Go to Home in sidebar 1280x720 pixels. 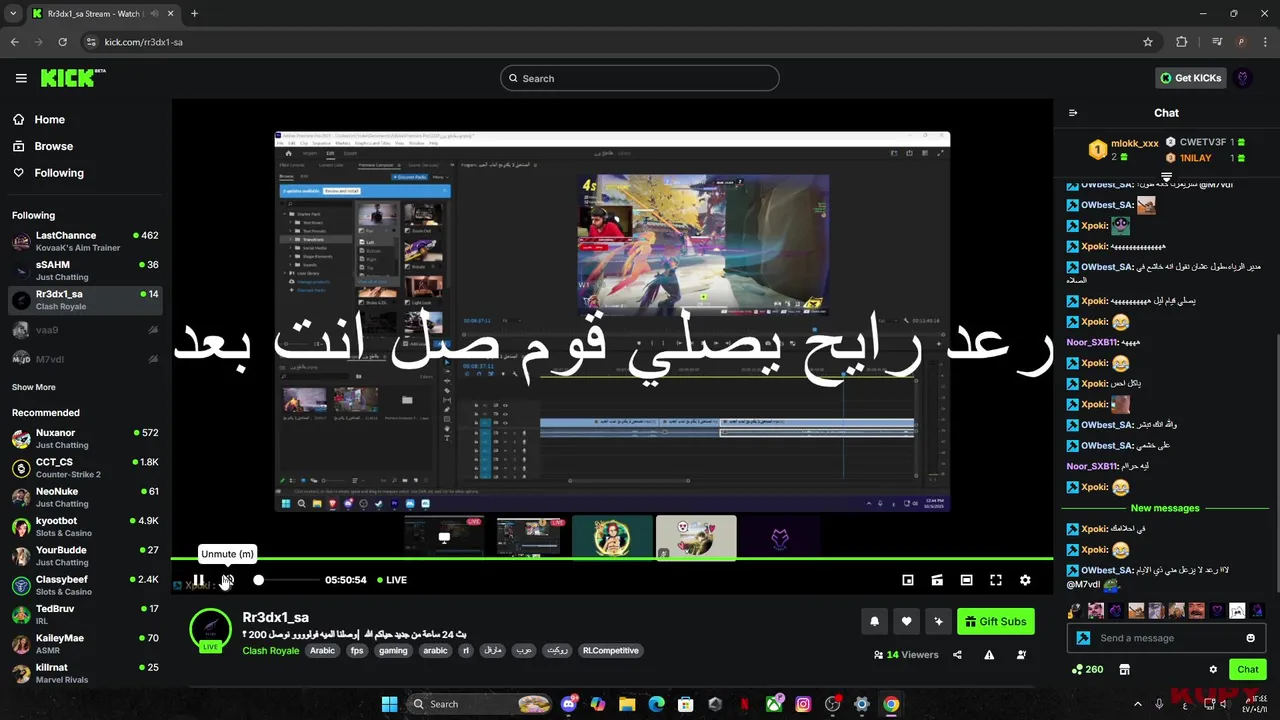click(39, 119)
